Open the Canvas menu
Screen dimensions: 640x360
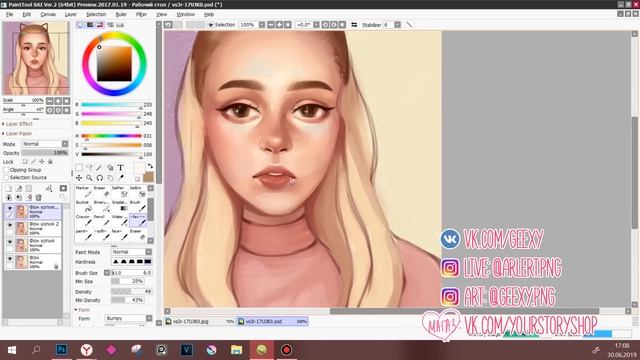(48, 14)
